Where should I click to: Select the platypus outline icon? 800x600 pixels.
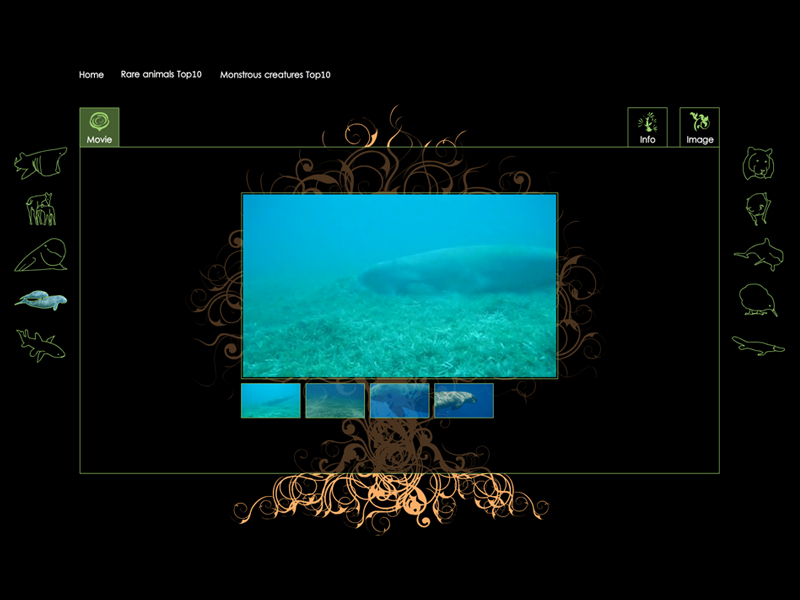pyautogui.click(x=758, y=345)
